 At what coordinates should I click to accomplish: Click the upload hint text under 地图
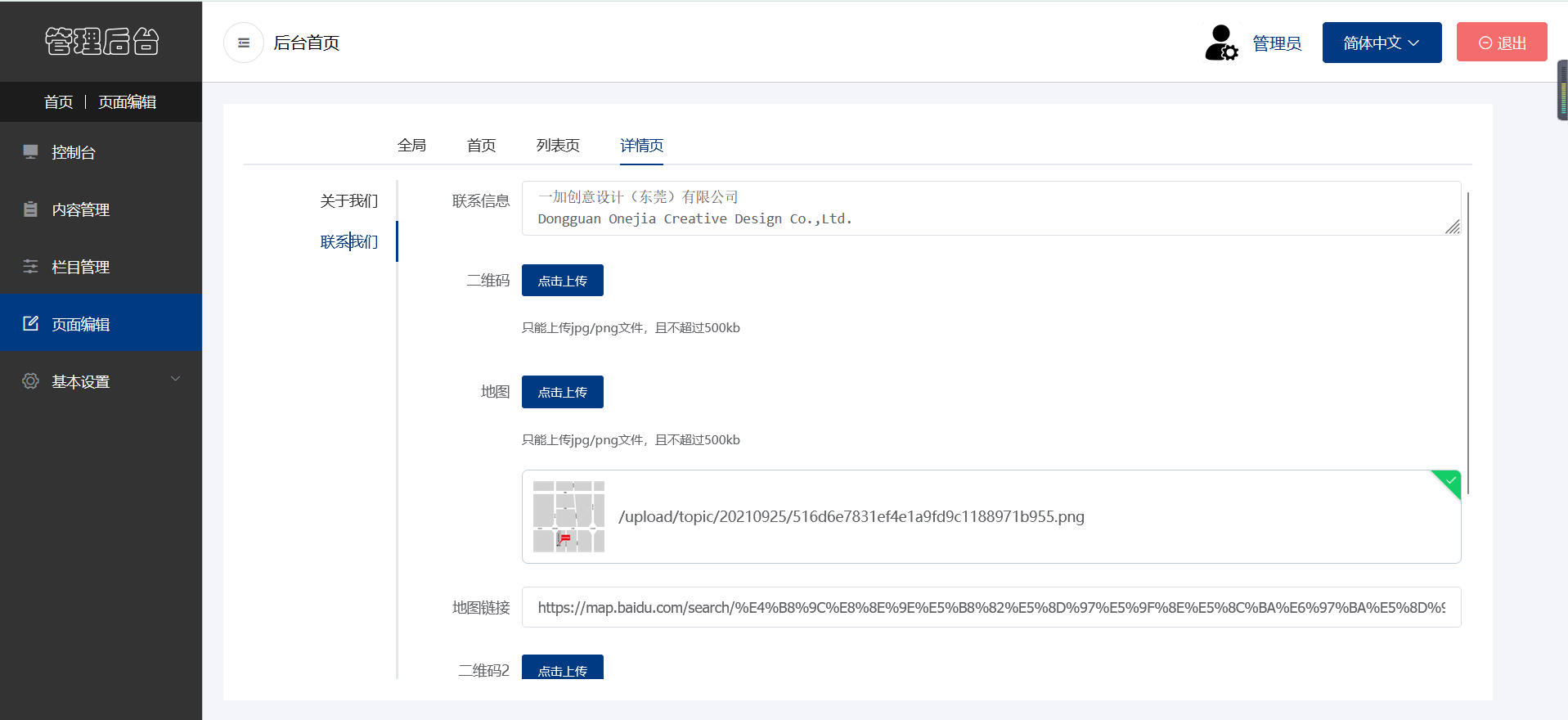[x=631, y=440]
